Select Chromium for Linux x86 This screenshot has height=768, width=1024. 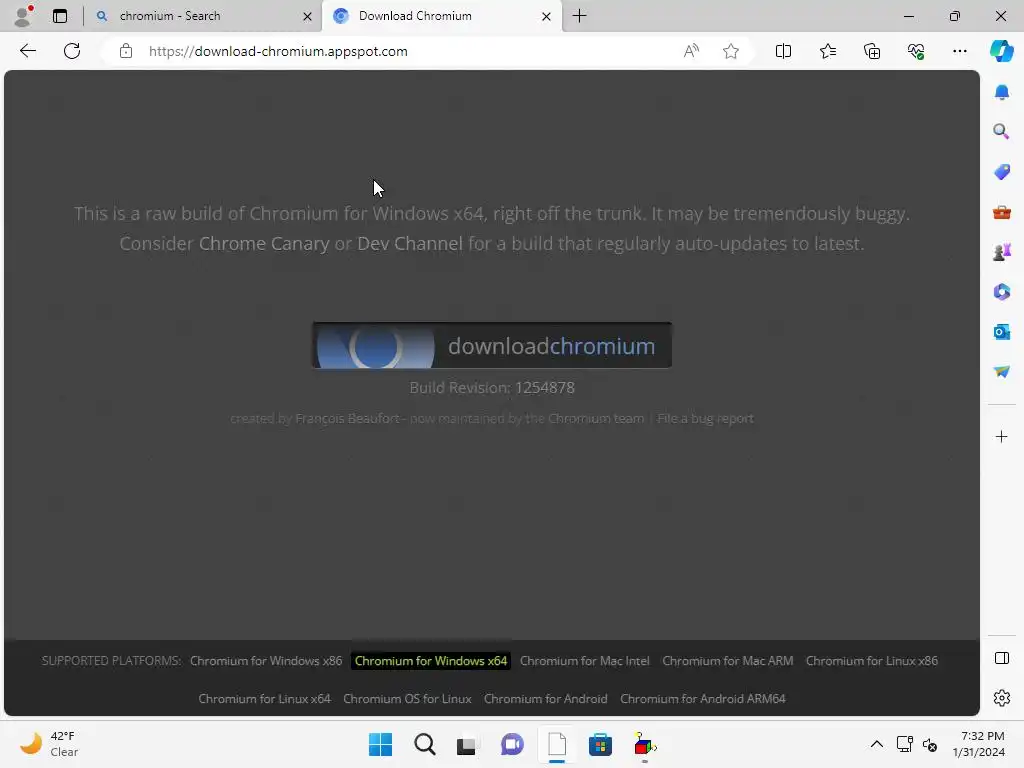click(x=872, y=661)
